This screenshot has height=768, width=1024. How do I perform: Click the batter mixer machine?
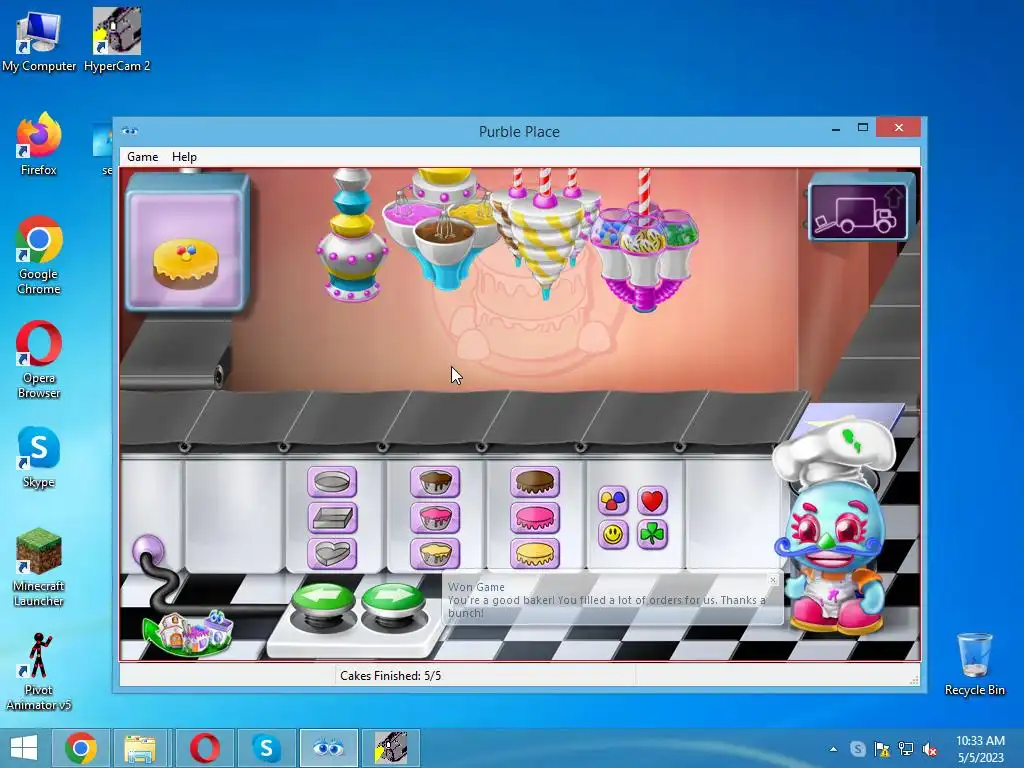point(444,229)
